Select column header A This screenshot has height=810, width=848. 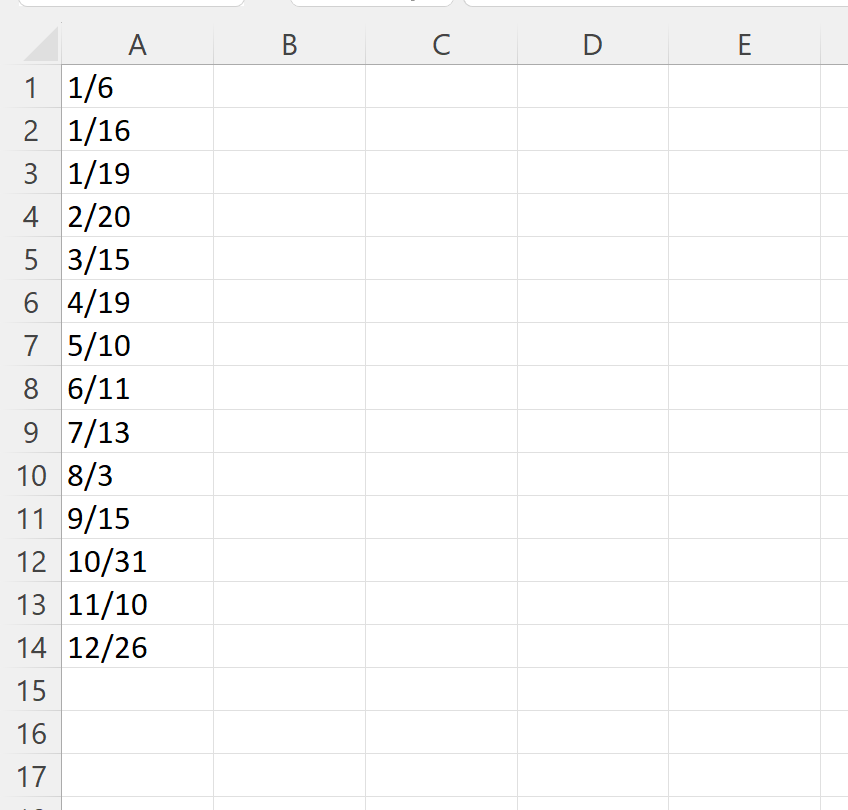pyautogui.click(x=137, y=44)
